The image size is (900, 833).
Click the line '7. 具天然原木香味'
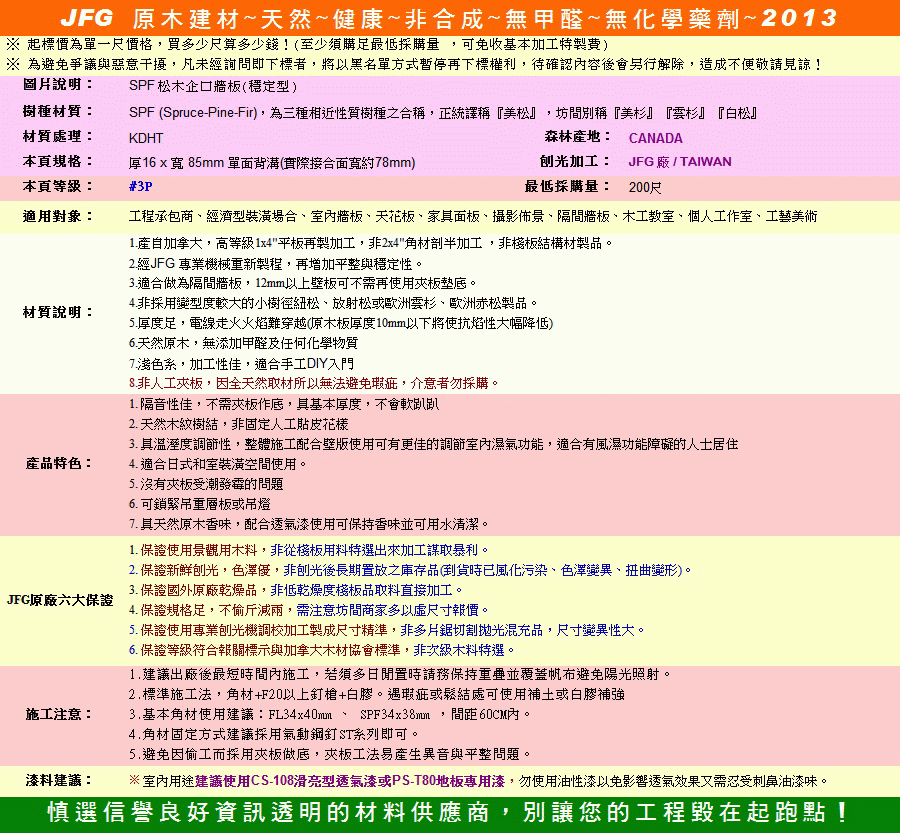[x=309, y=525]
